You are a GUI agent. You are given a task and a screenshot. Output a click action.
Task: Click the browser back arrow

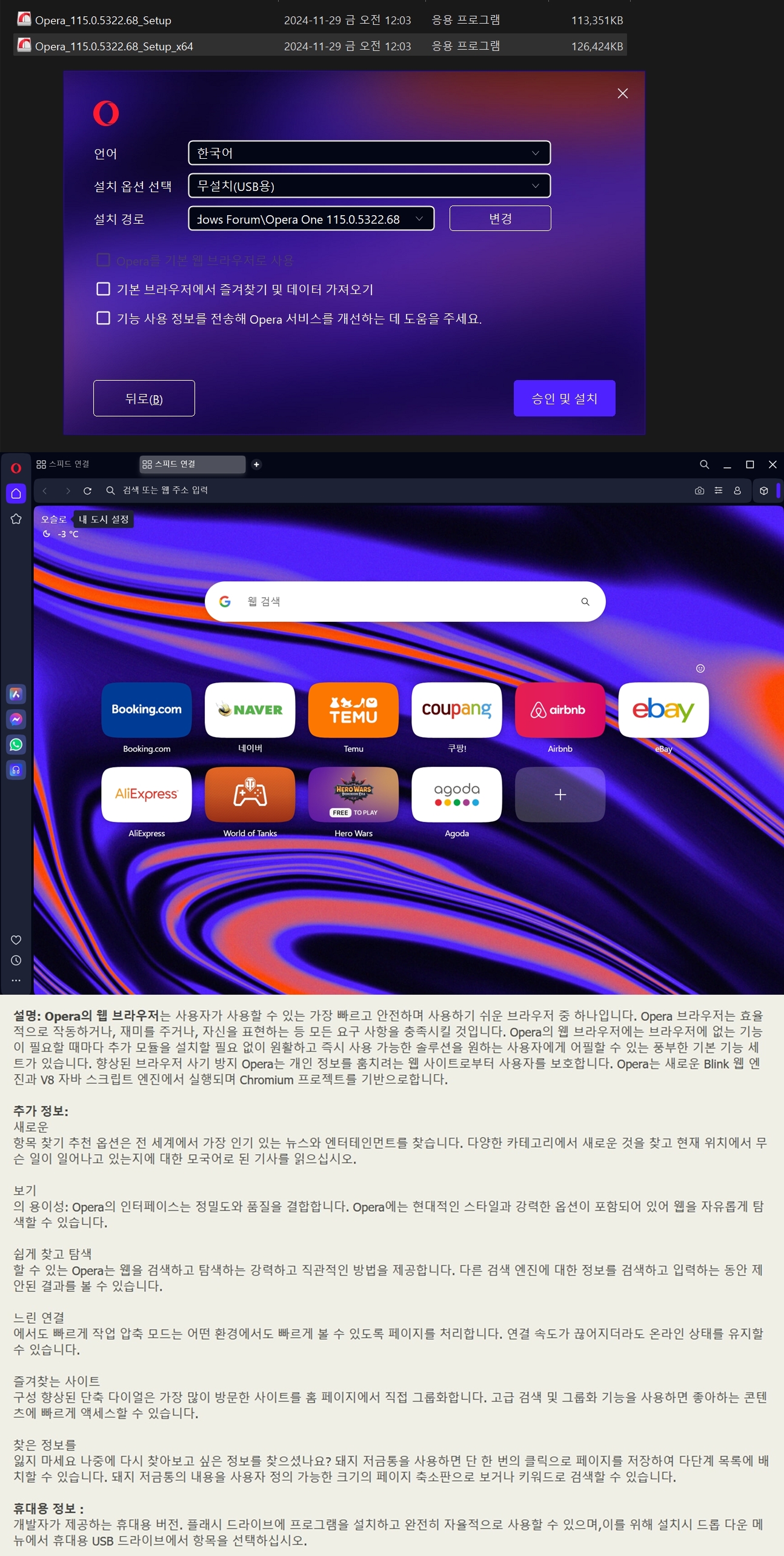point(45,490)
